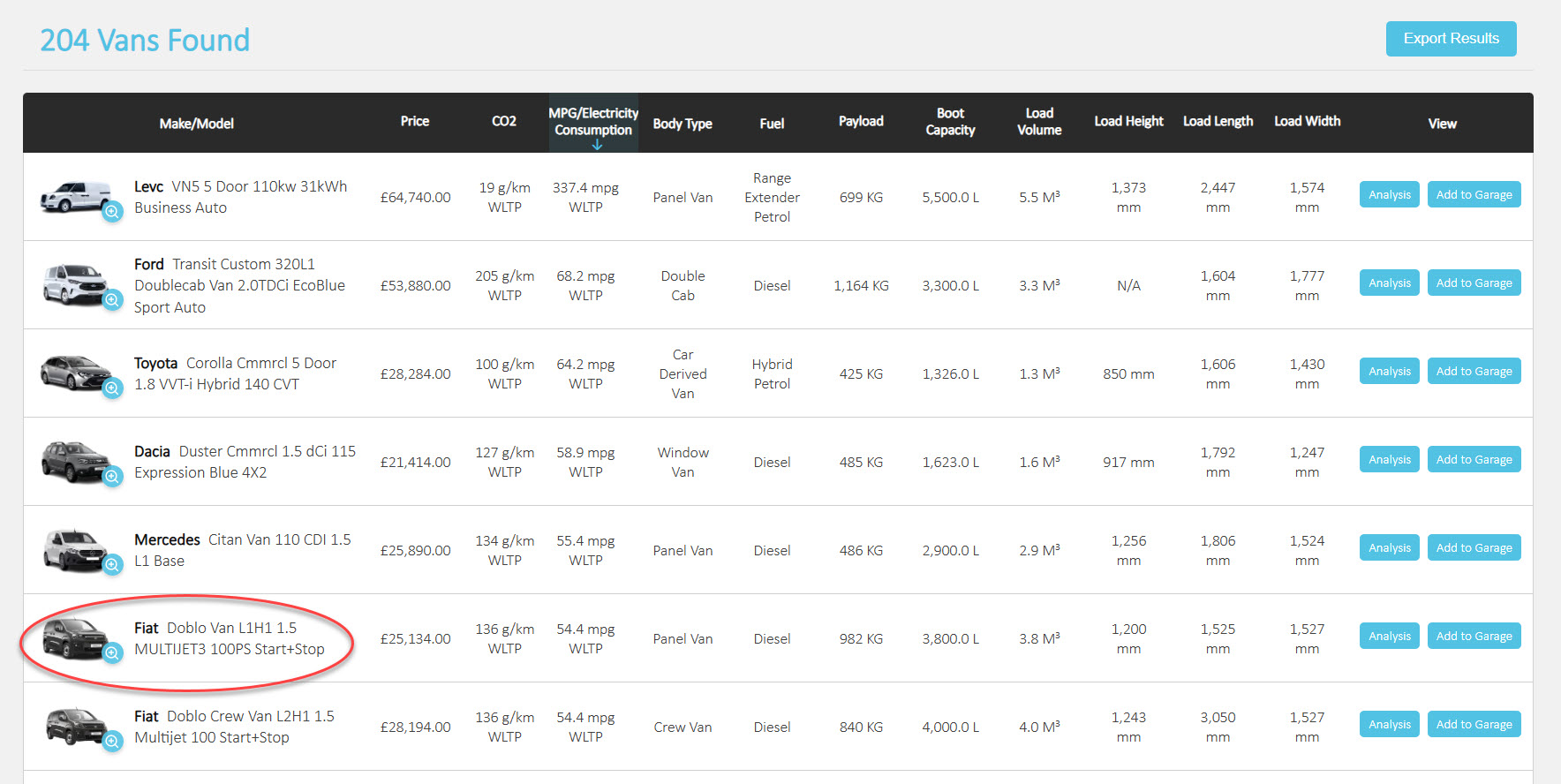The height and width of the screenshot is (784, 1561).
Task: Zoom the Dacia Duster image magnifier
Action: pyautogui.click(x=112, y=476)
